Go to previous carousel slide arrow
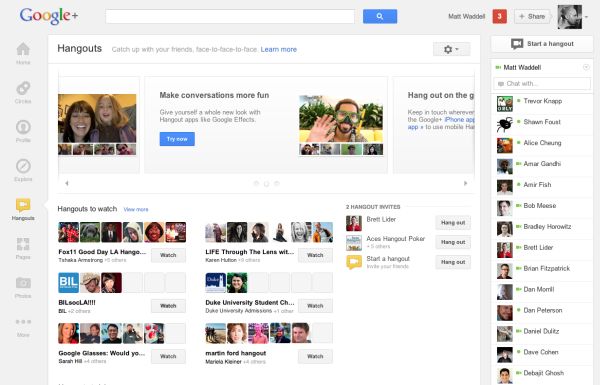Image resolution: width=600 pixels, height=385 pixels. click(67, 183)
